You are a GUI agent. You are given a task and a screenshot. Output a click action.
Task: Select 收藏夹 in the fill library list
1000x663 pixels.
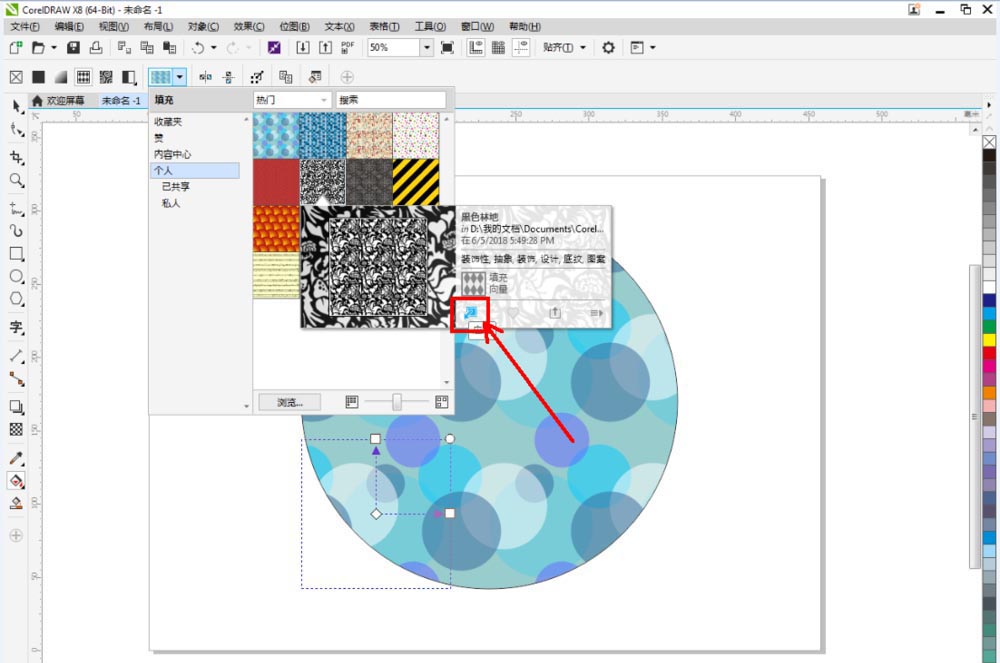tap(168, 122)
